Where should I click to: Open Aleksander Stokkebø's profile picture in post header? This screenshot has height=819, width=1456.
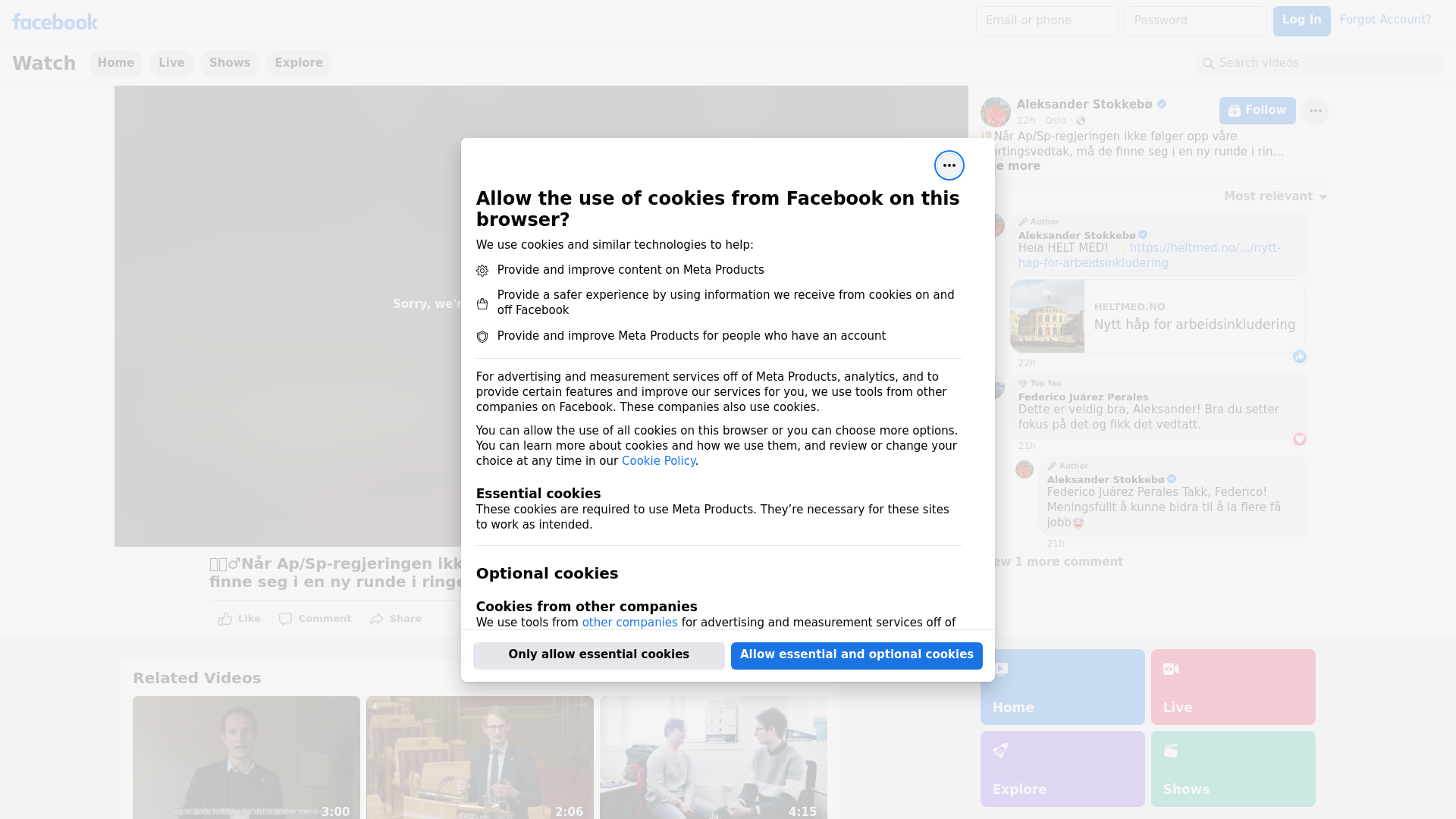click(x=995, y=111)
